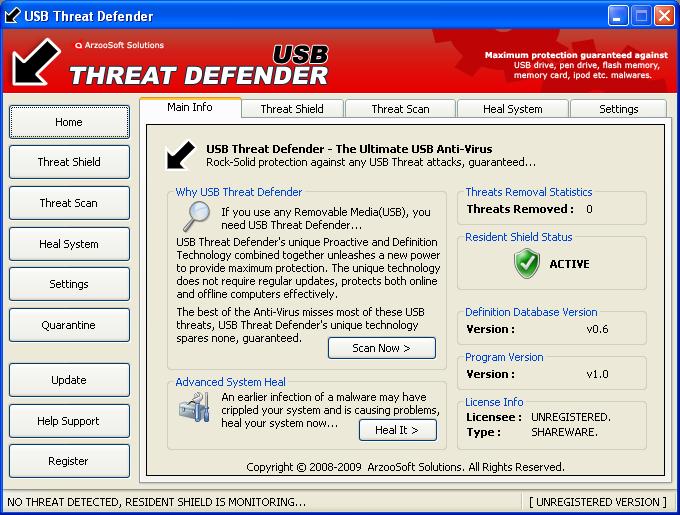The height and width of the screenshot is (515, 680).
Task: Minimize the USB Threat Defender window
Action: (x=618, y=16)
